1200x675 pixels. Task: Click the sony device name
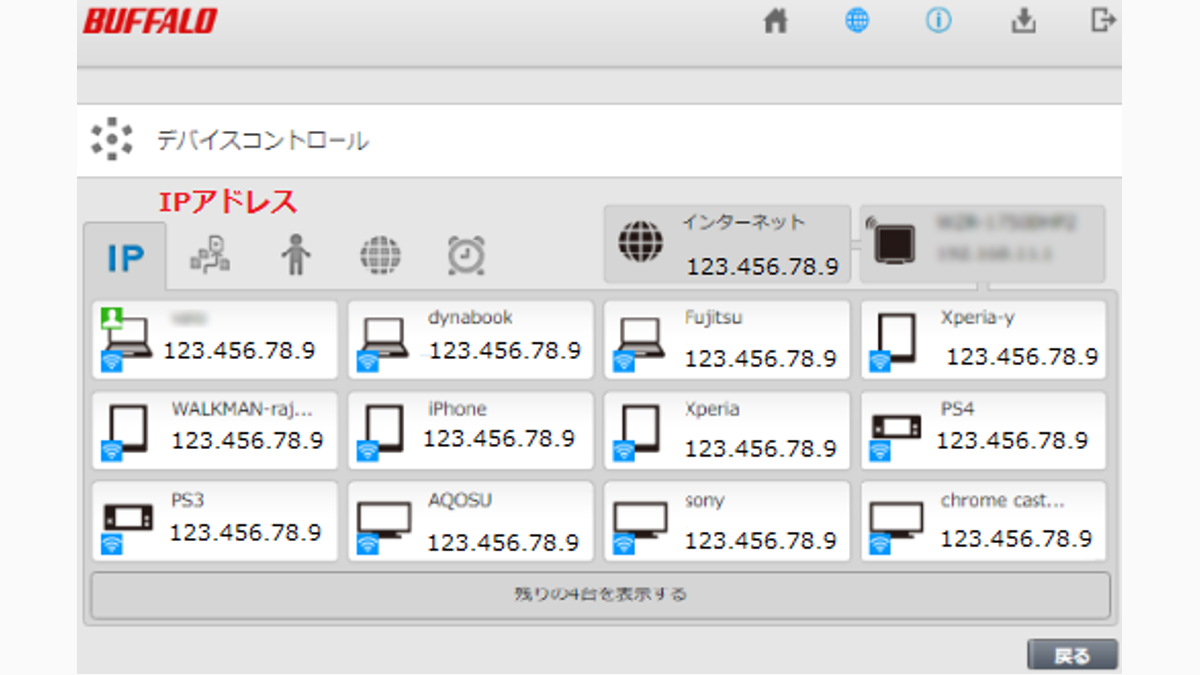click(705, 500)
